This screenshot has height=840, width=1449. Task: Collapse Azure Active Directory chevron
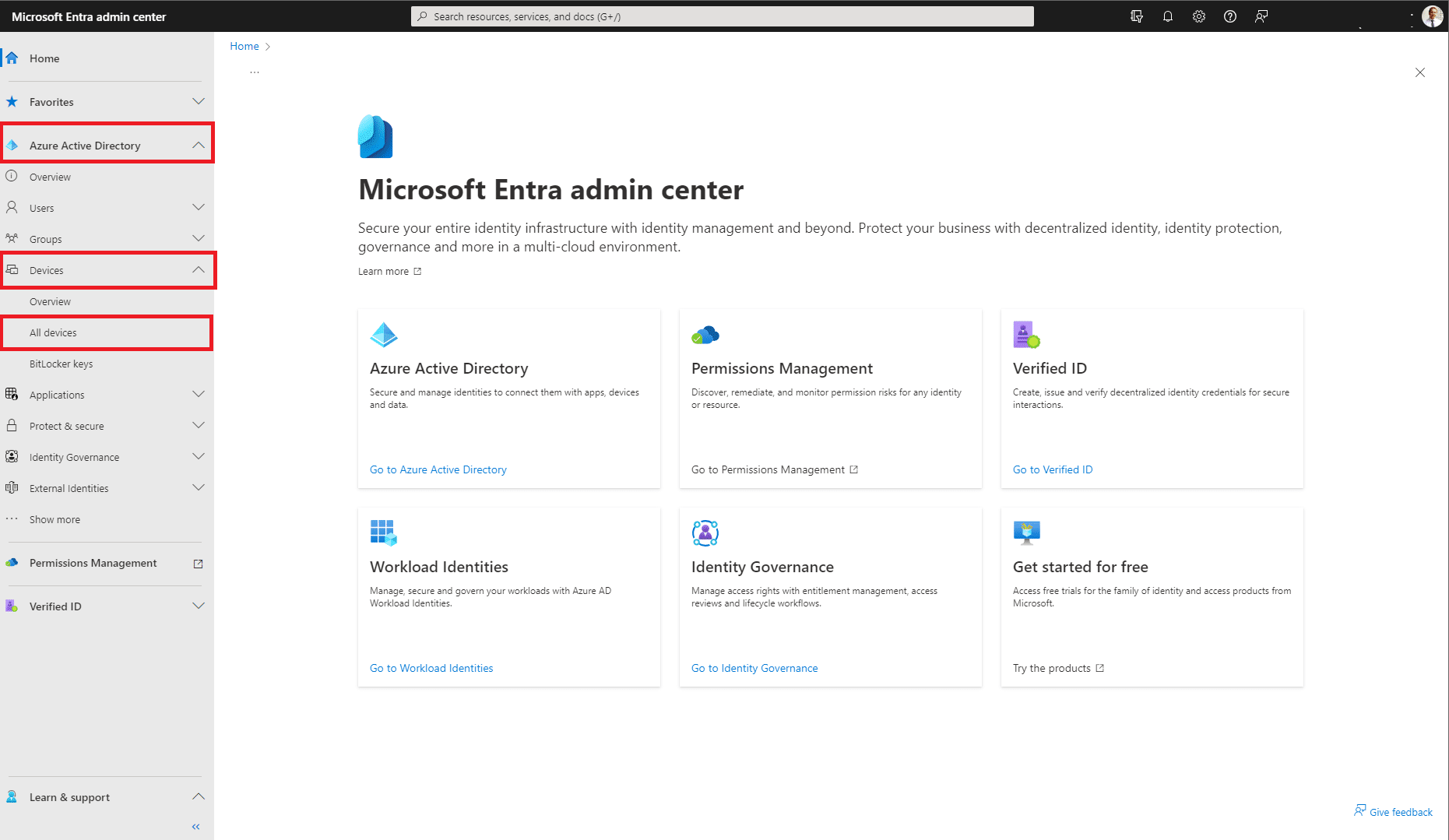199,146
